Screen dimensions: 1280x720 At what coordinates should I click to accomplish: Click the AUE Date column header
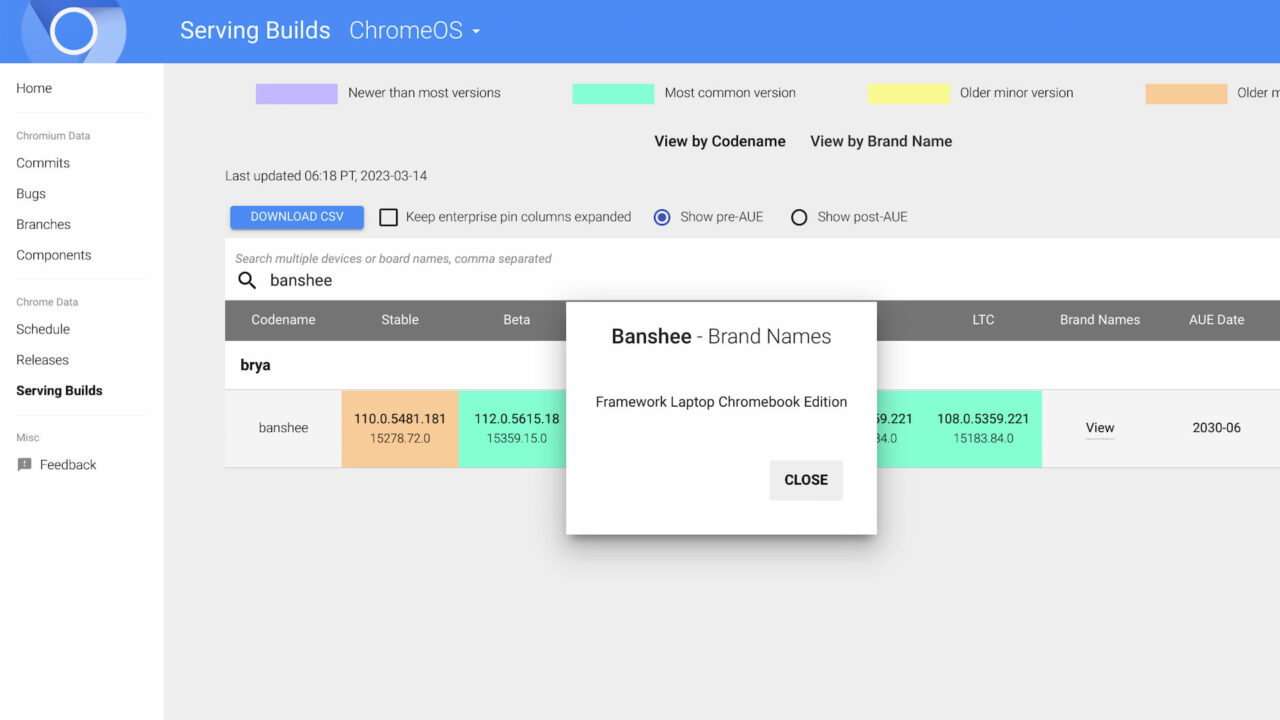(x=1217, y=320)
